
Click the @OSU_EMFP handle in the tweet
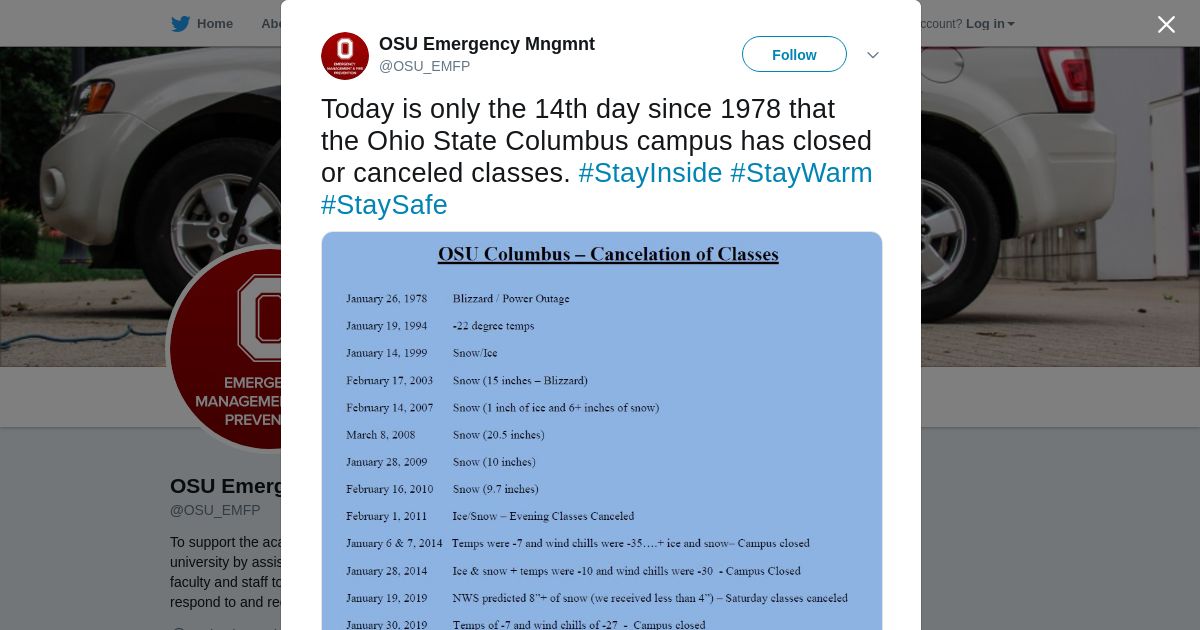tap(424, 66)
